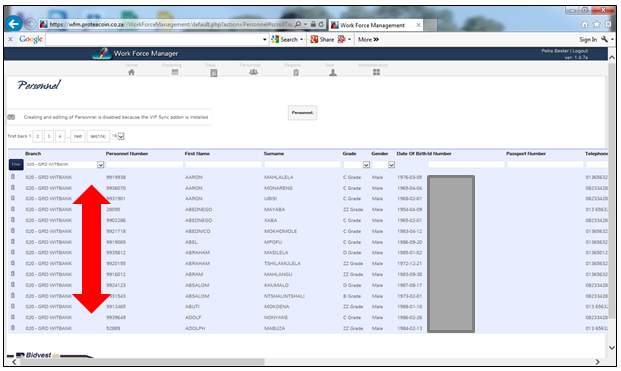This screenshot has width=621, height=371.
Task: Expand the Google toolbar wrench dropdown arrow
Action: pyautogui.click(x=612, y=40)
